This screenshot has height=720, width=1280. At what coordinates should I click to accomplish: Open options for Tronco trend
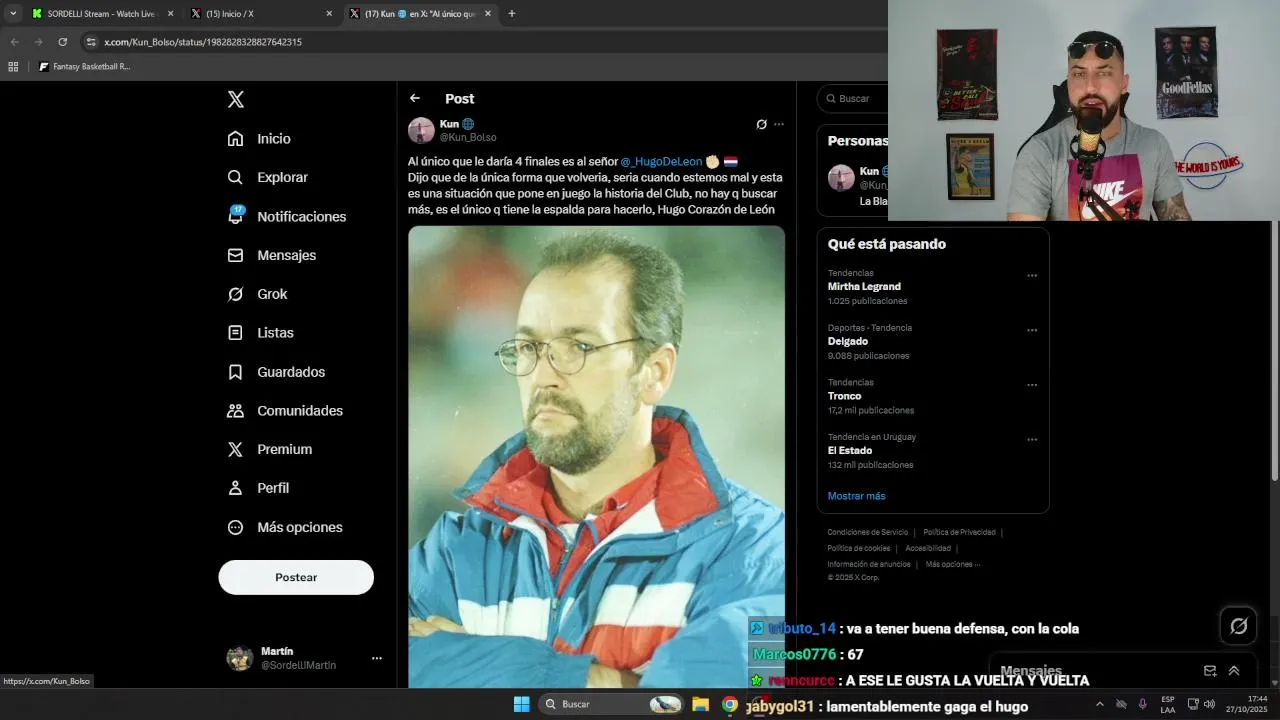(x=1032, y=385)
